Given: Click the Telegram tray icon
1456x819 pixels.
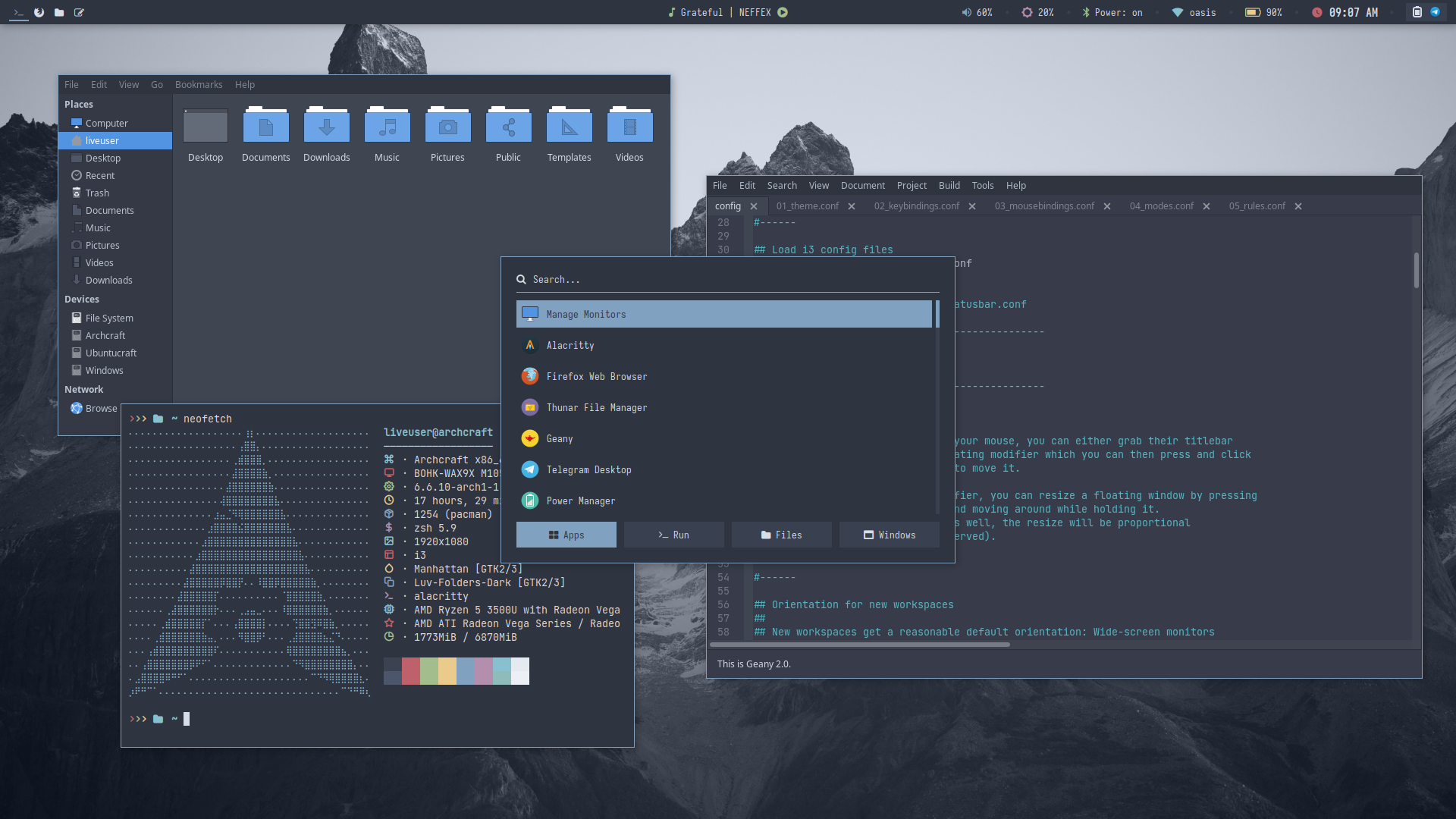Looking at the screenshot, I should [1435, 12].
